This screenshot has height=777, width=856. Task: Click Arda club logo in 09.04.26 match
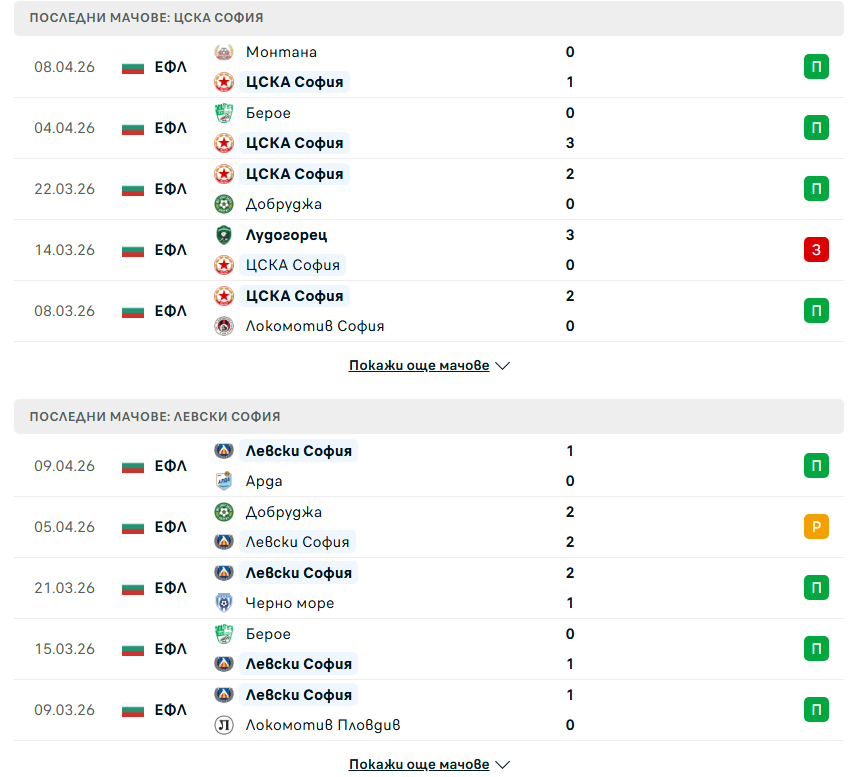[224, 481]
